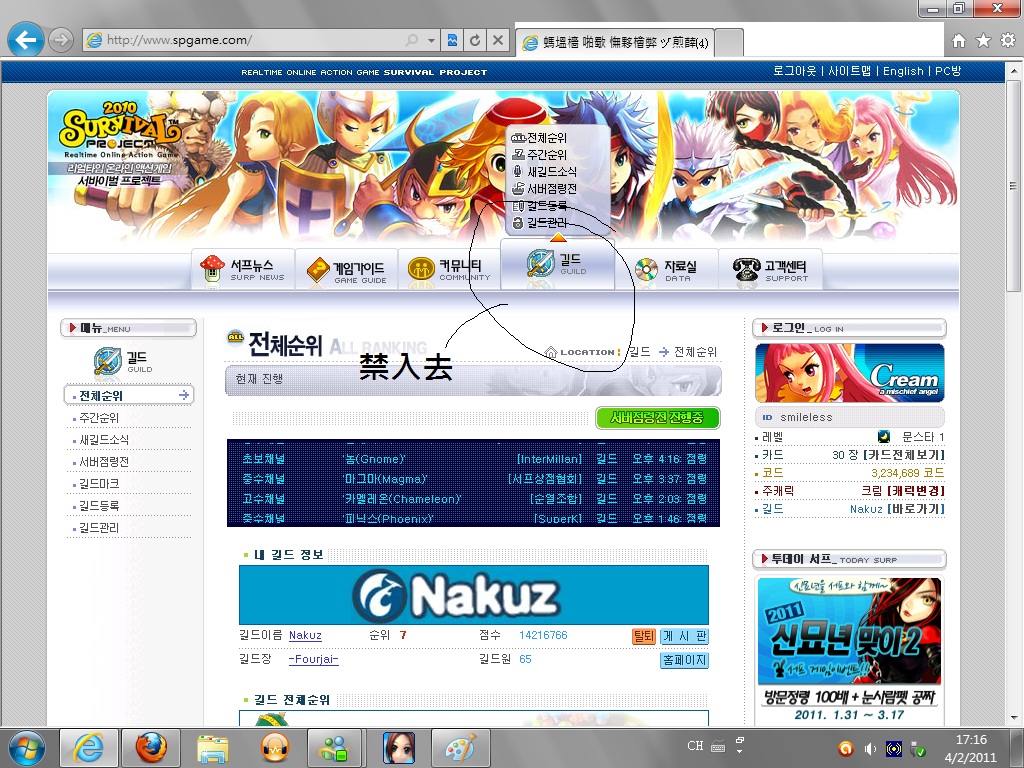Click the Cream character banner image
Image resolution: width=1024 pixels, height=768 pixels.
[x=850, y=373]
